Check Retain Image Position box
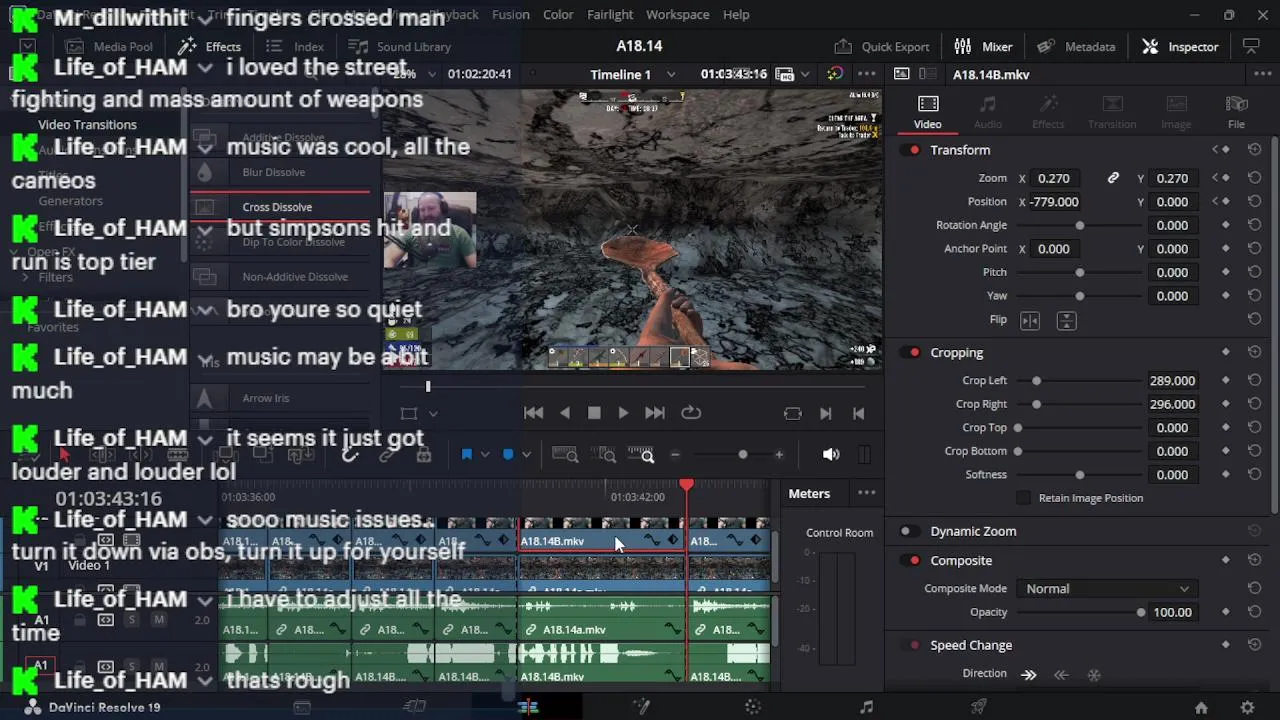This screenshot has height=720, width=1280. [x=1023, y=498]
